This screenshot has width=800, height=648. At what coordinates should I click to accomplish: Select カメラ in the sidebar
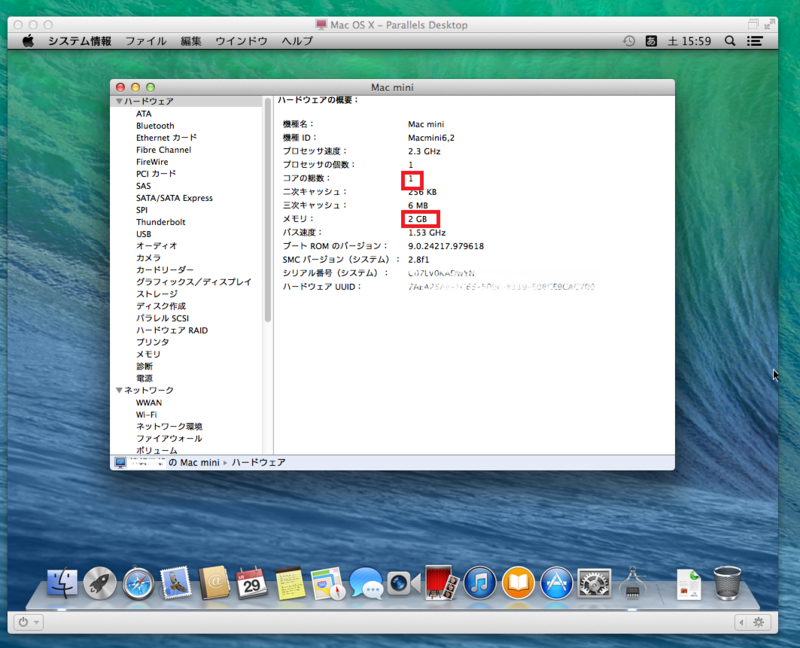pos(148,258)
